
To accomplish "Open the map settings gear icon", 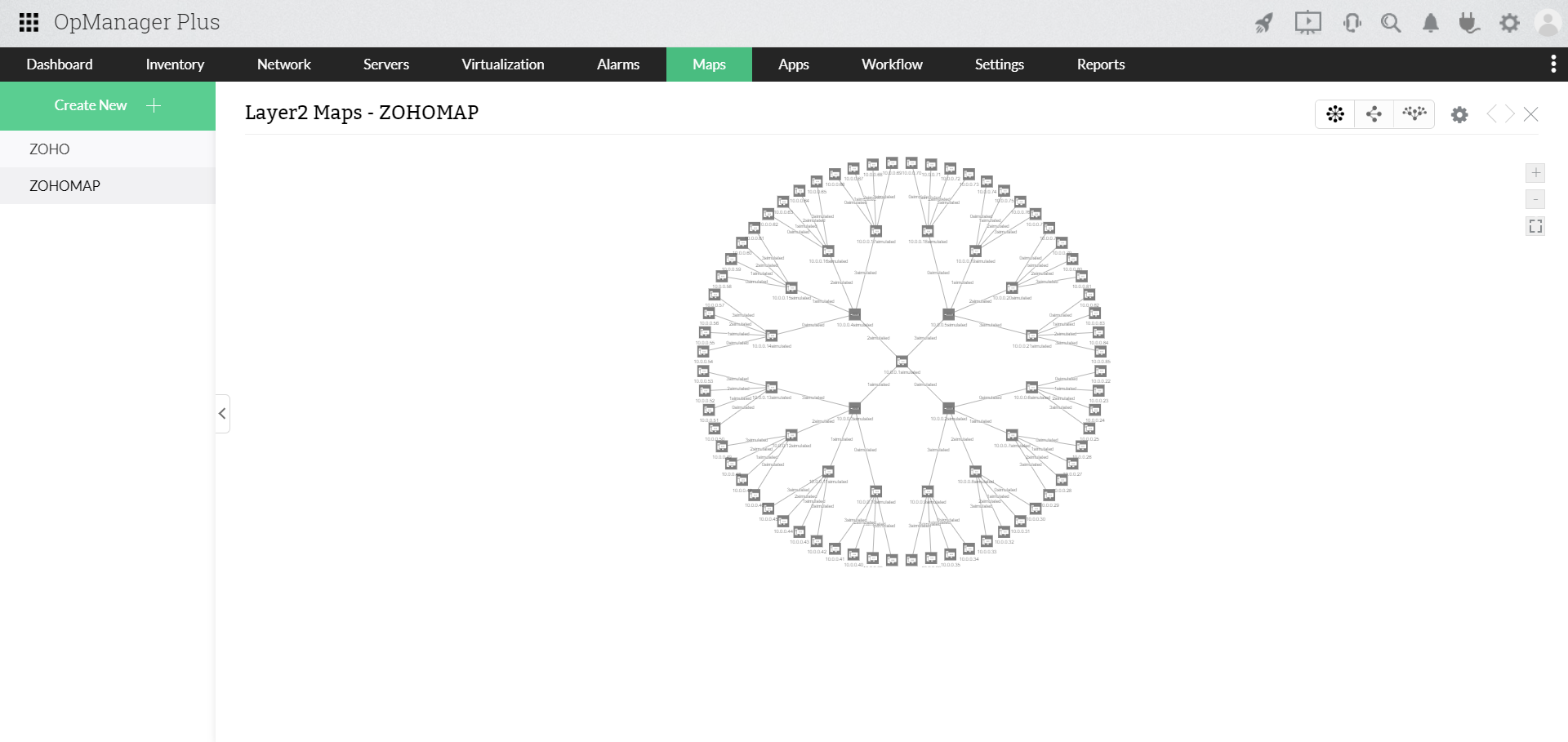I will click(1459, 114).
